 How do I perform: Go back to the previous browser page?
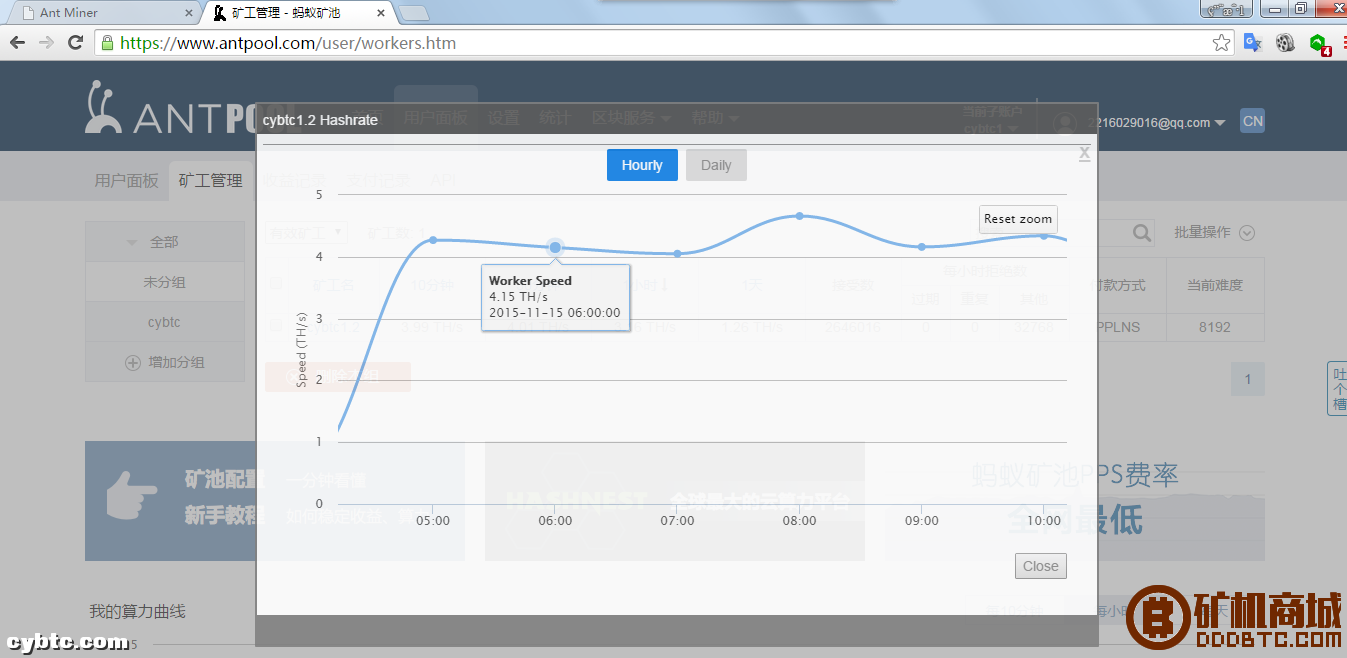(17, 43)
